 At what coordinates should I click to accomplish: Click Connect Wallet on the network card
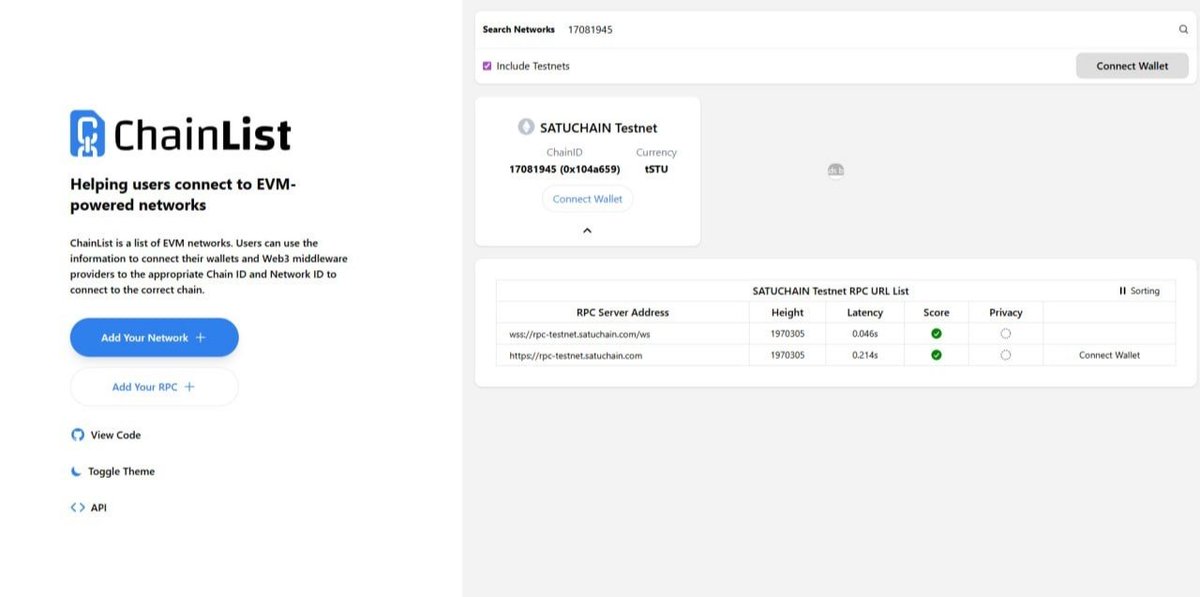tap(587, 198)
